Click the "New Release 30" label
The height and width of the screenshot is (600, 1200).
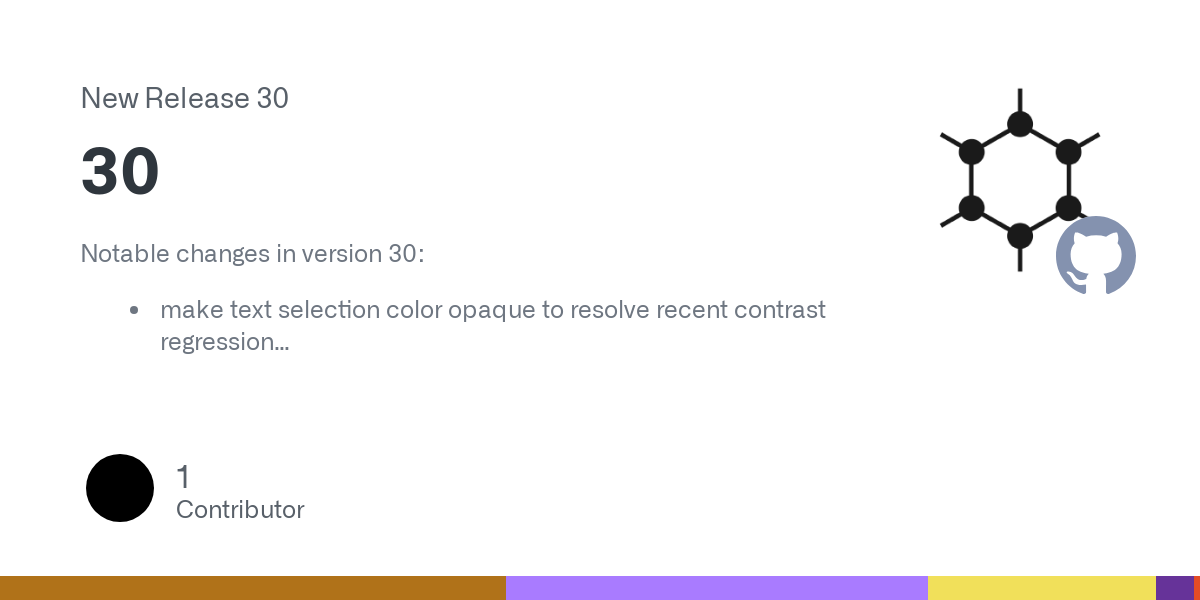[x=185, y=98]
